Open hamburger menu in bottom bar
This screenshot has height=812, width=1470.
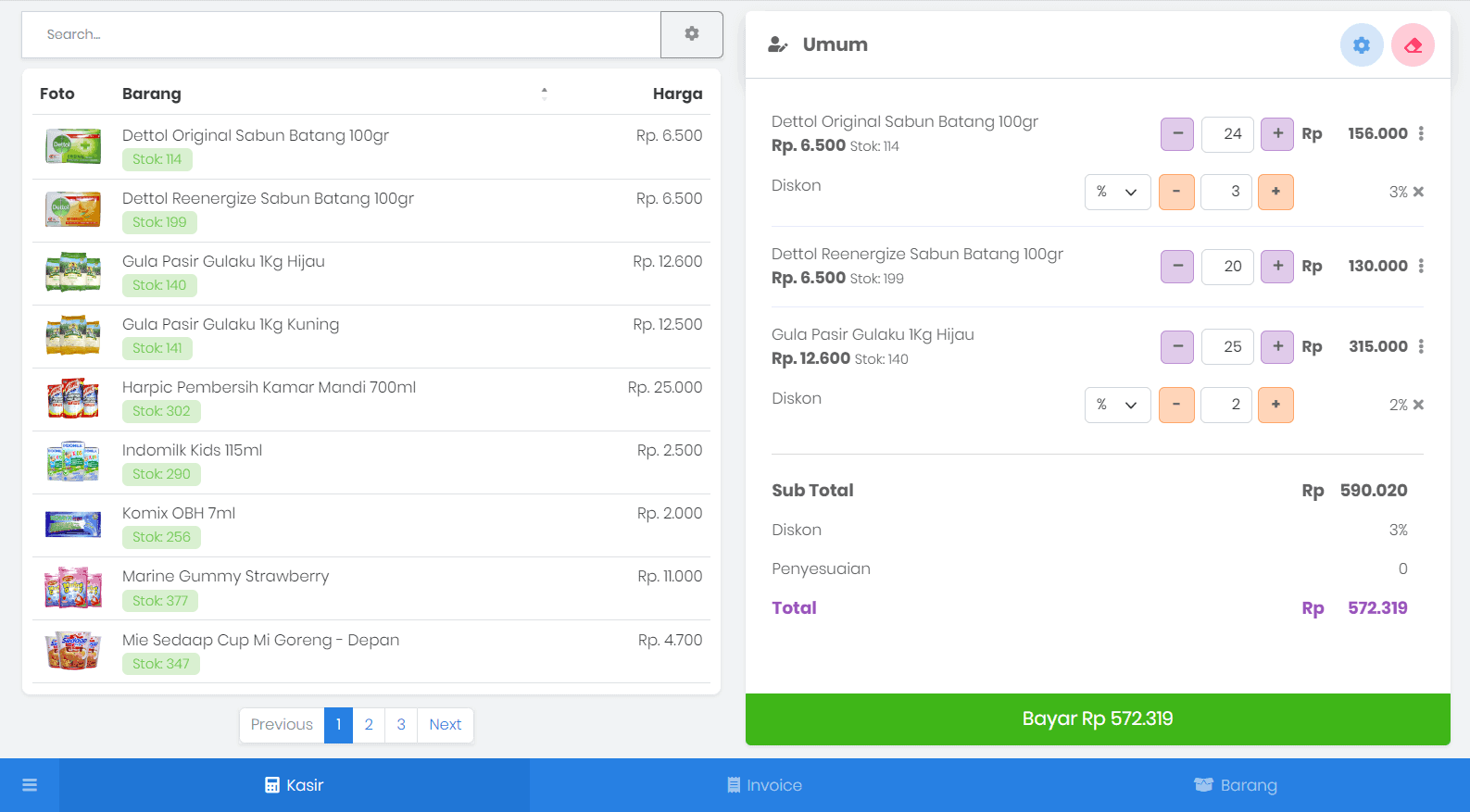pyautogui.click(x=30, y=785)
